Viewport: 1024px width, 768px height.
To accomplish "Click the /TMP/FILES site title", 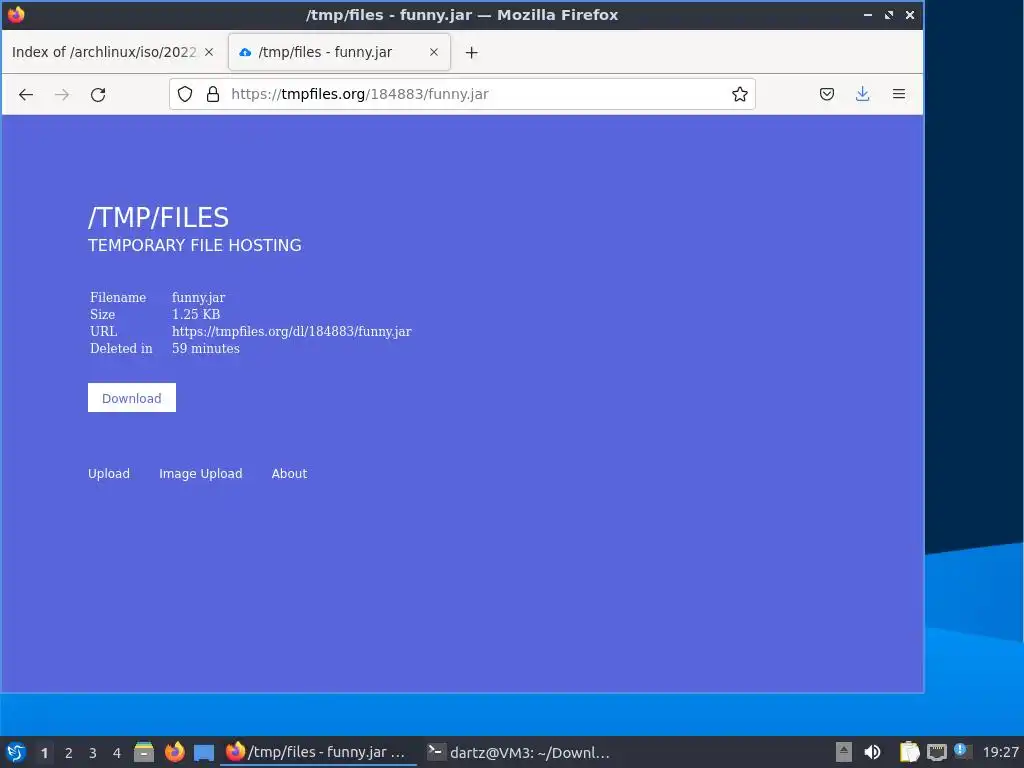I will coord(159,217).
